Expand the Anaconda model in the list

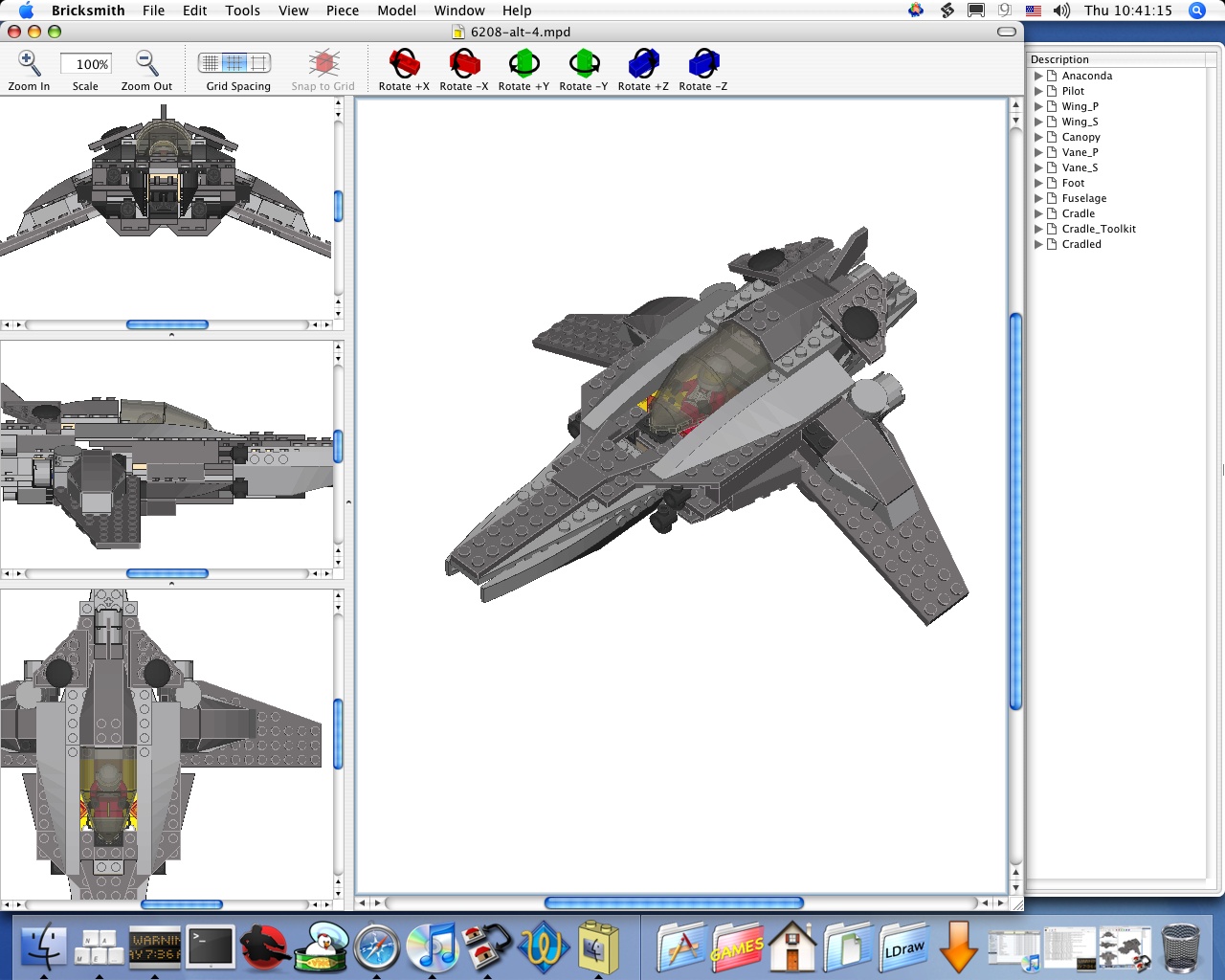(x=1038, y=76)
